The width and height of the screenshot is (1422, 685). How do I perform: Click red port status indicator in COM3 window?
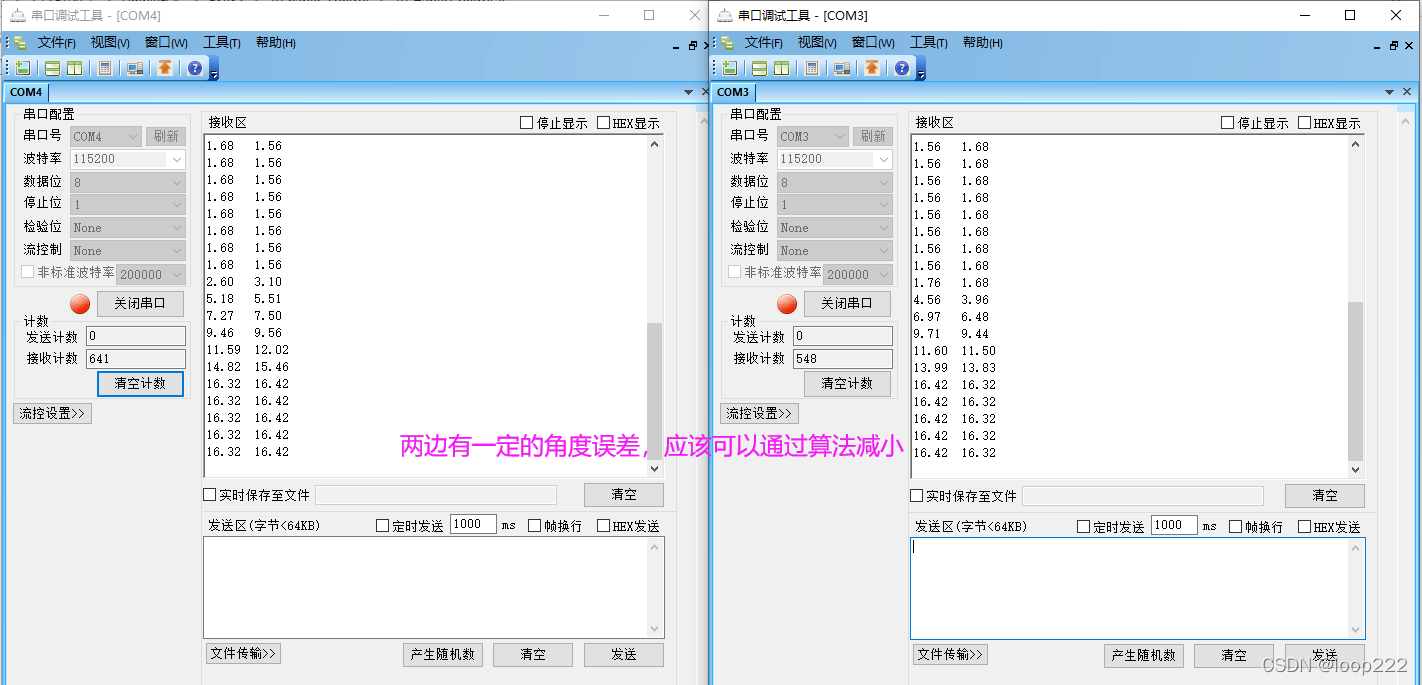pyautogui.click(x=787, y=304)
